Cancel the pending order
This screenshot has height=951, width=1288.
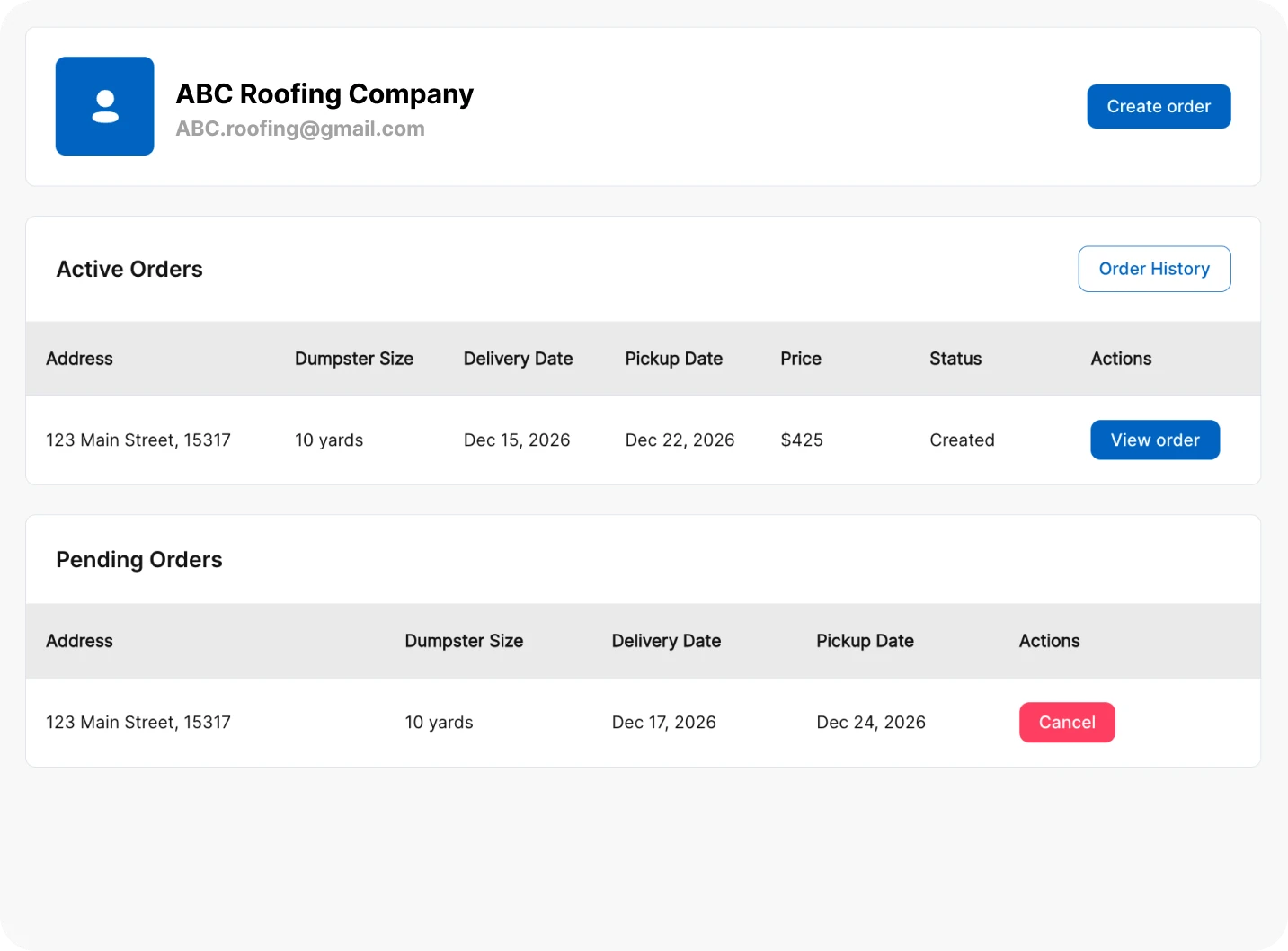point(1067,722)
